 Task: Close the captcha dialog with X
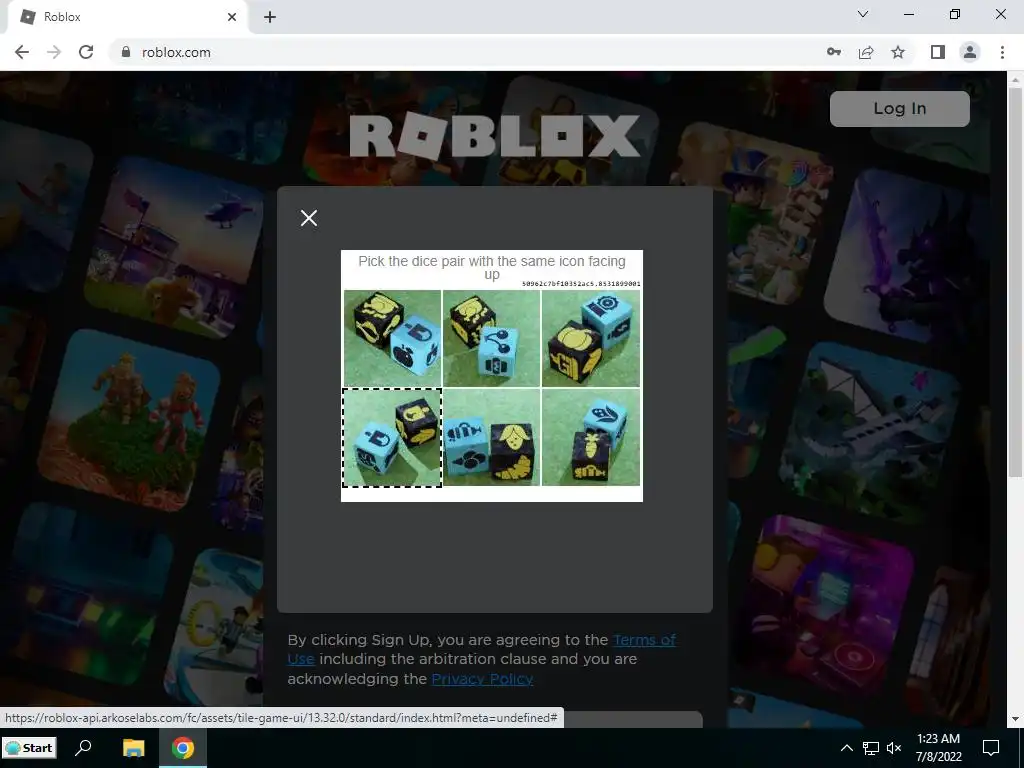coord(309,218)
